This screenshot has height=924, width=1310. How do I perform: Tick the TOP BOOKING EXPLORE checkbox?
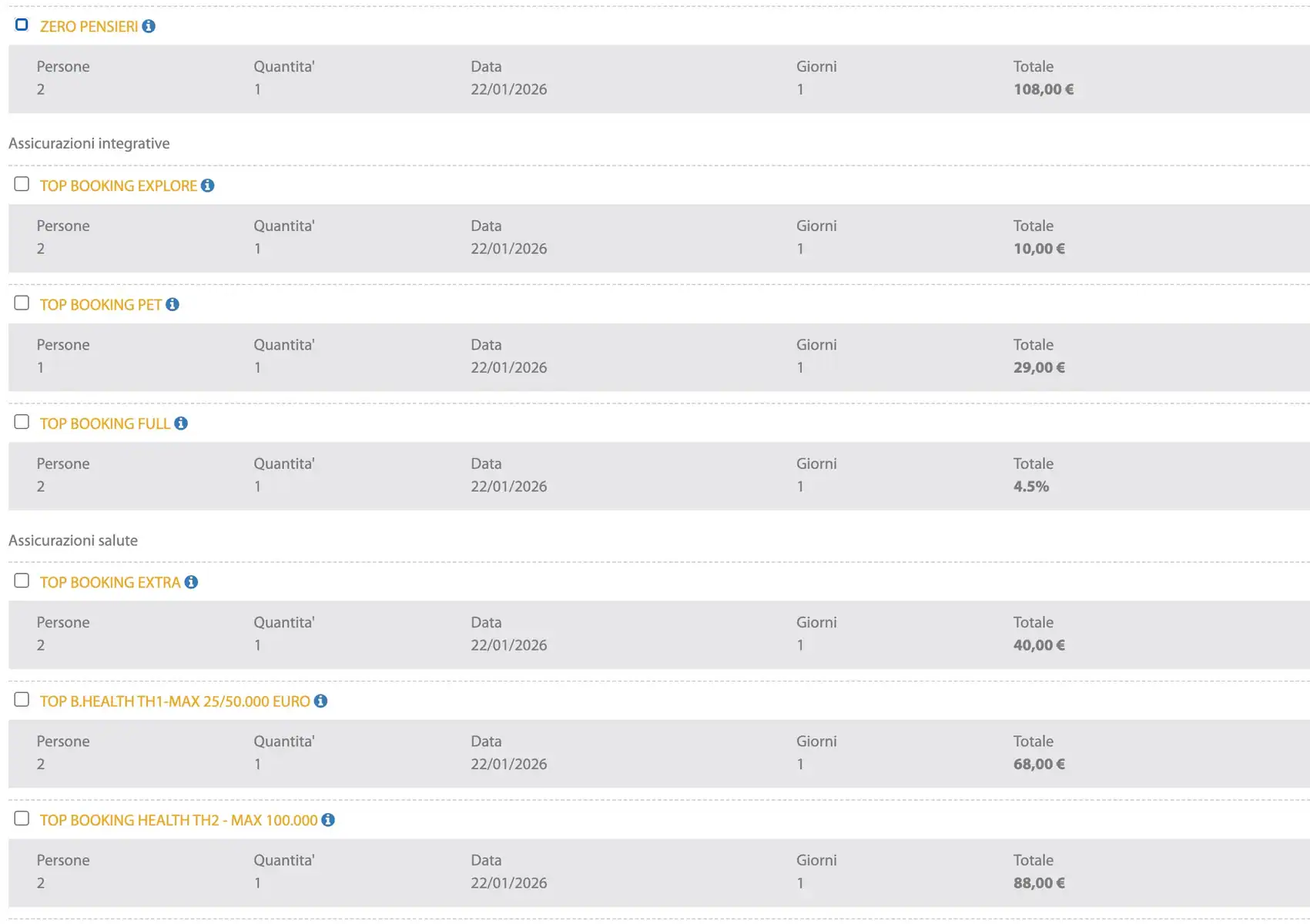point(22,184)
